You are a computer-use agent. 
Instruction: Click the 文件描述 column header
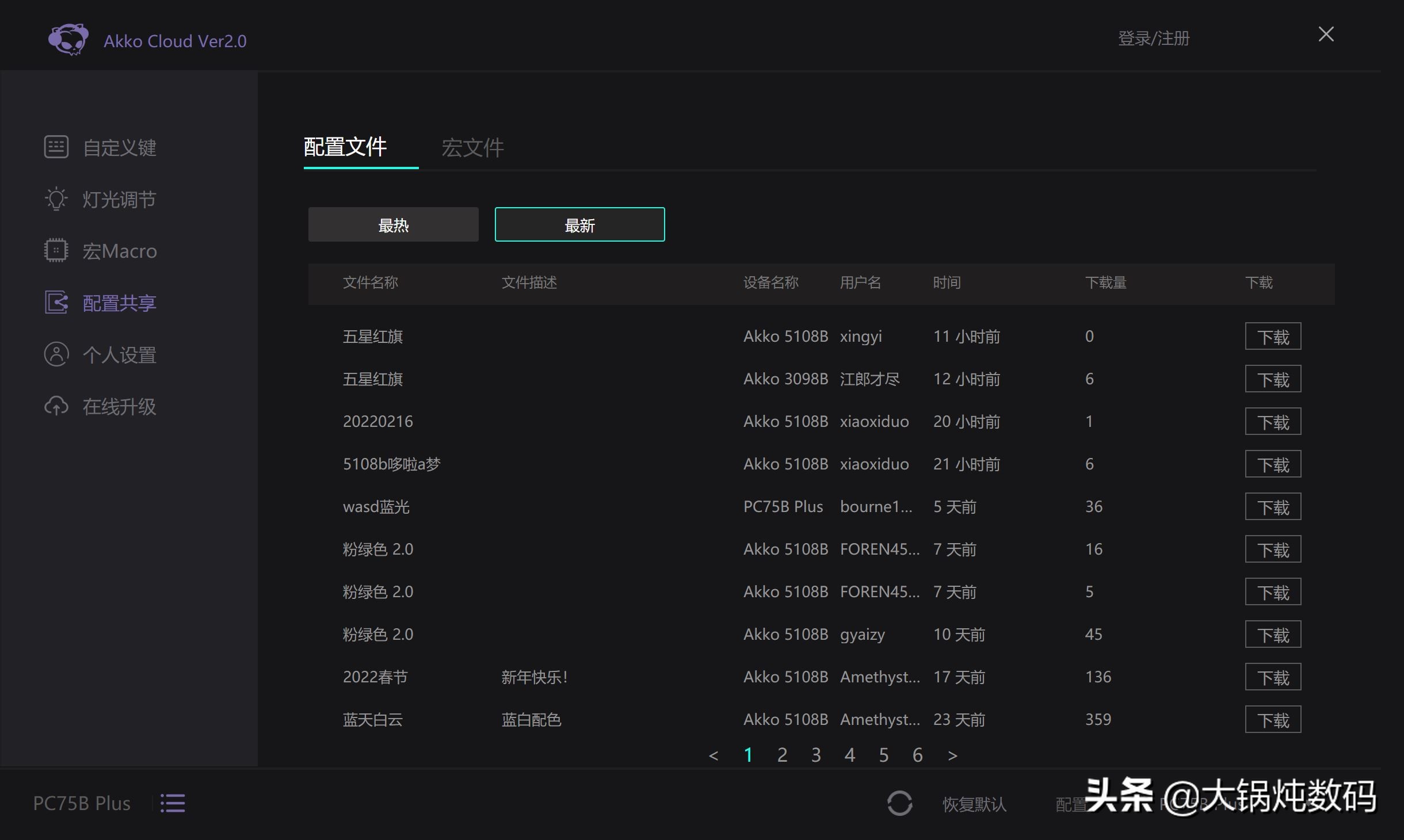[x=529, y=282]
